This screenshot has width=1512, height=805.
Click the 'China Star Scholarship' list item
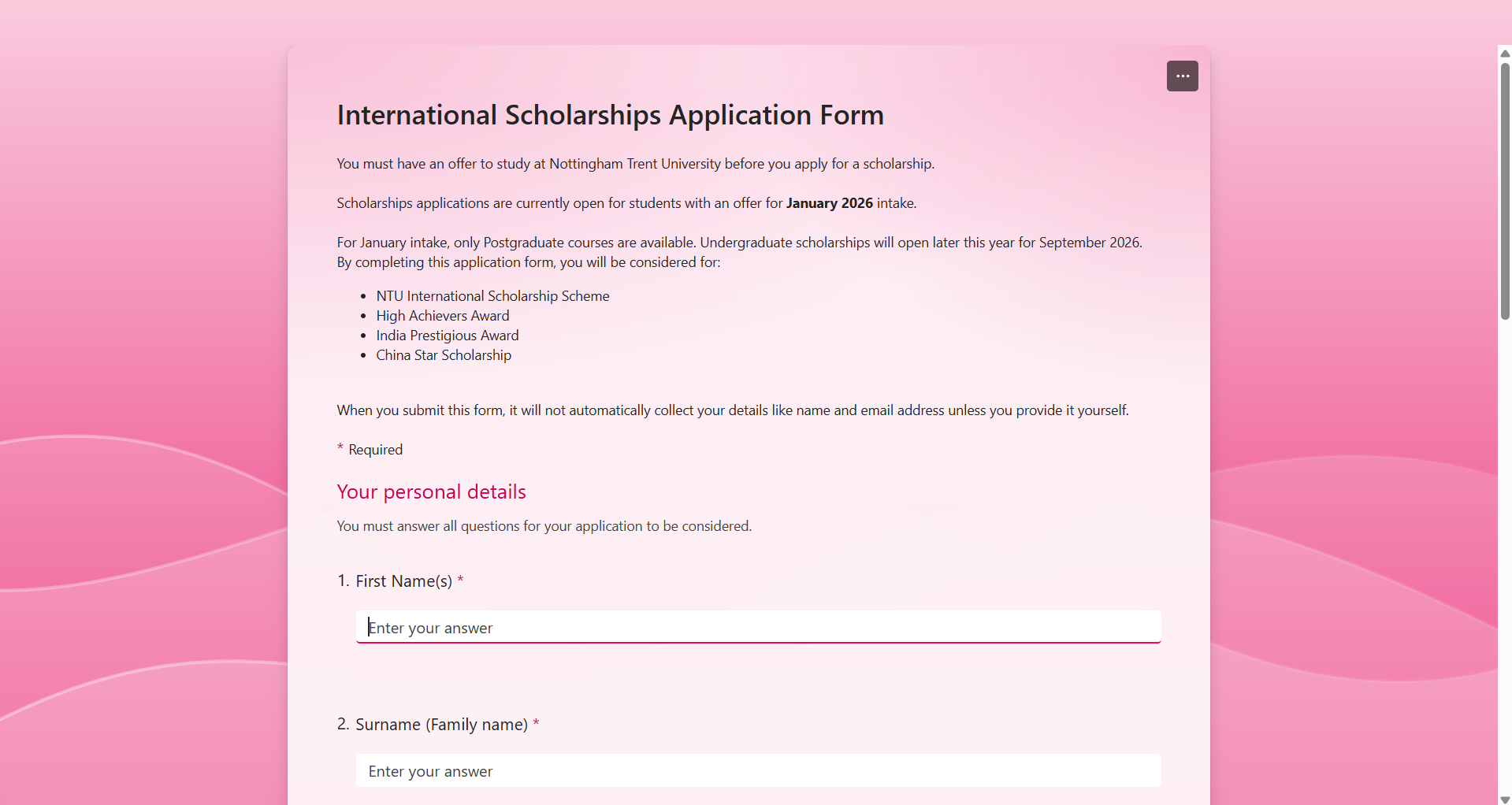coord(444,355)
